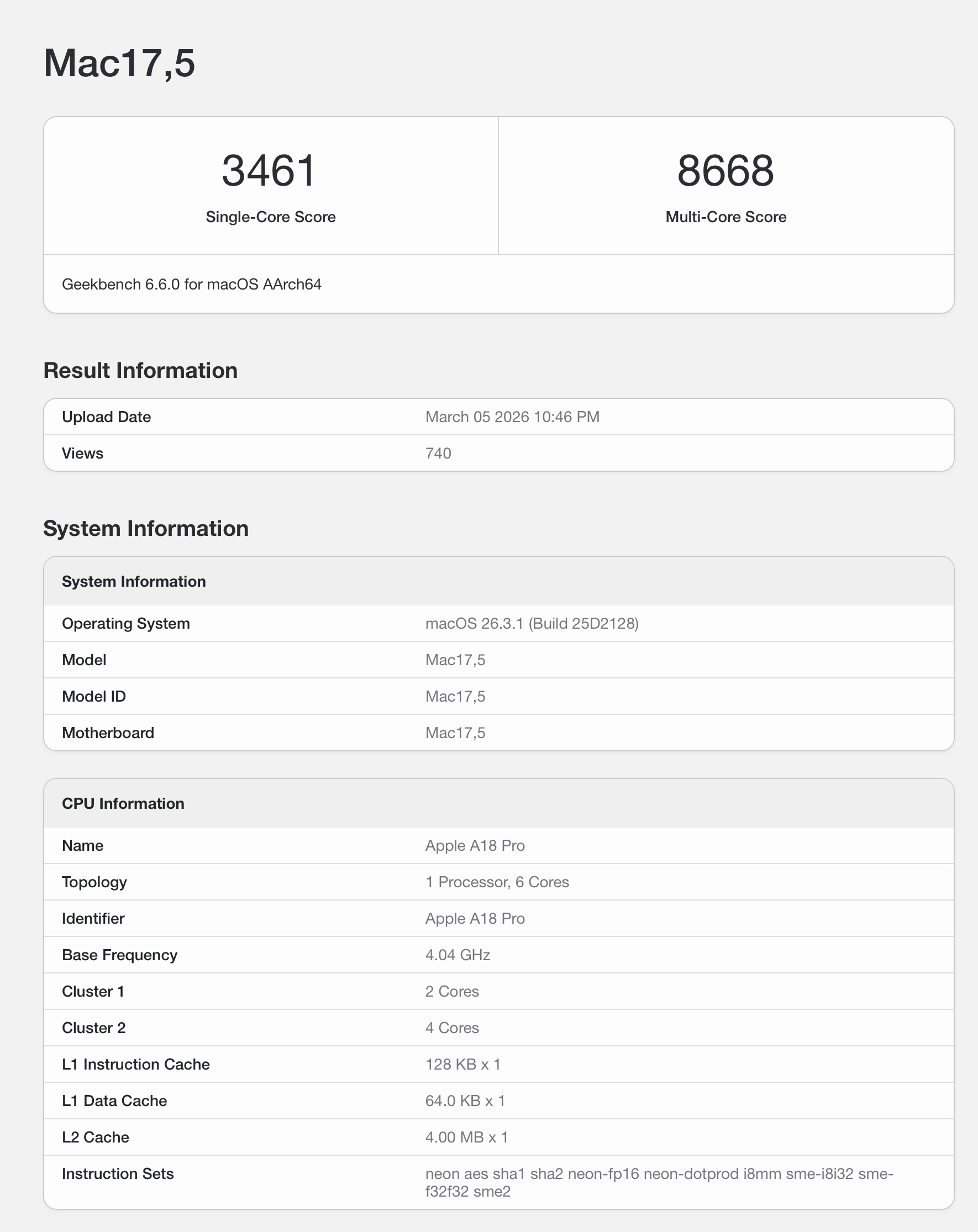Viewport: 978px width, 1232px height.
Task: Click the Mac17,5 page title
Action: (119, 63)
